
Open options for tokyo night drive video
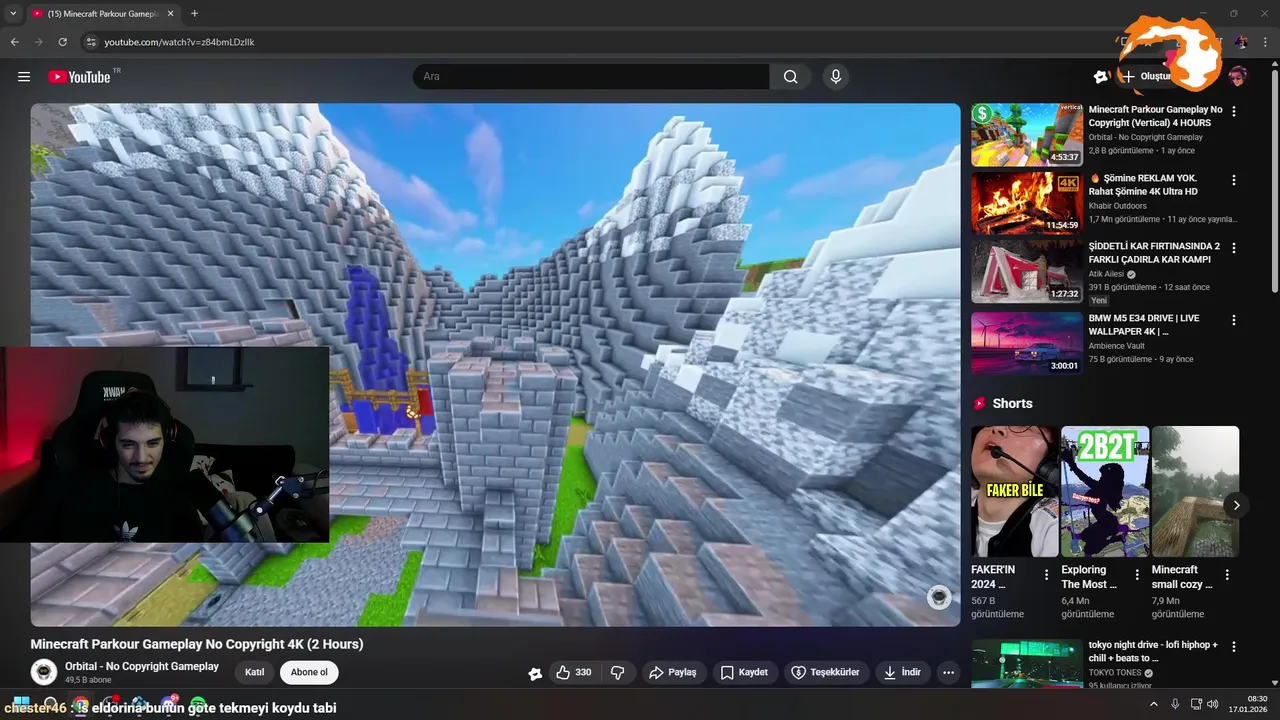pyautogui.click(x=1234, y=648)
